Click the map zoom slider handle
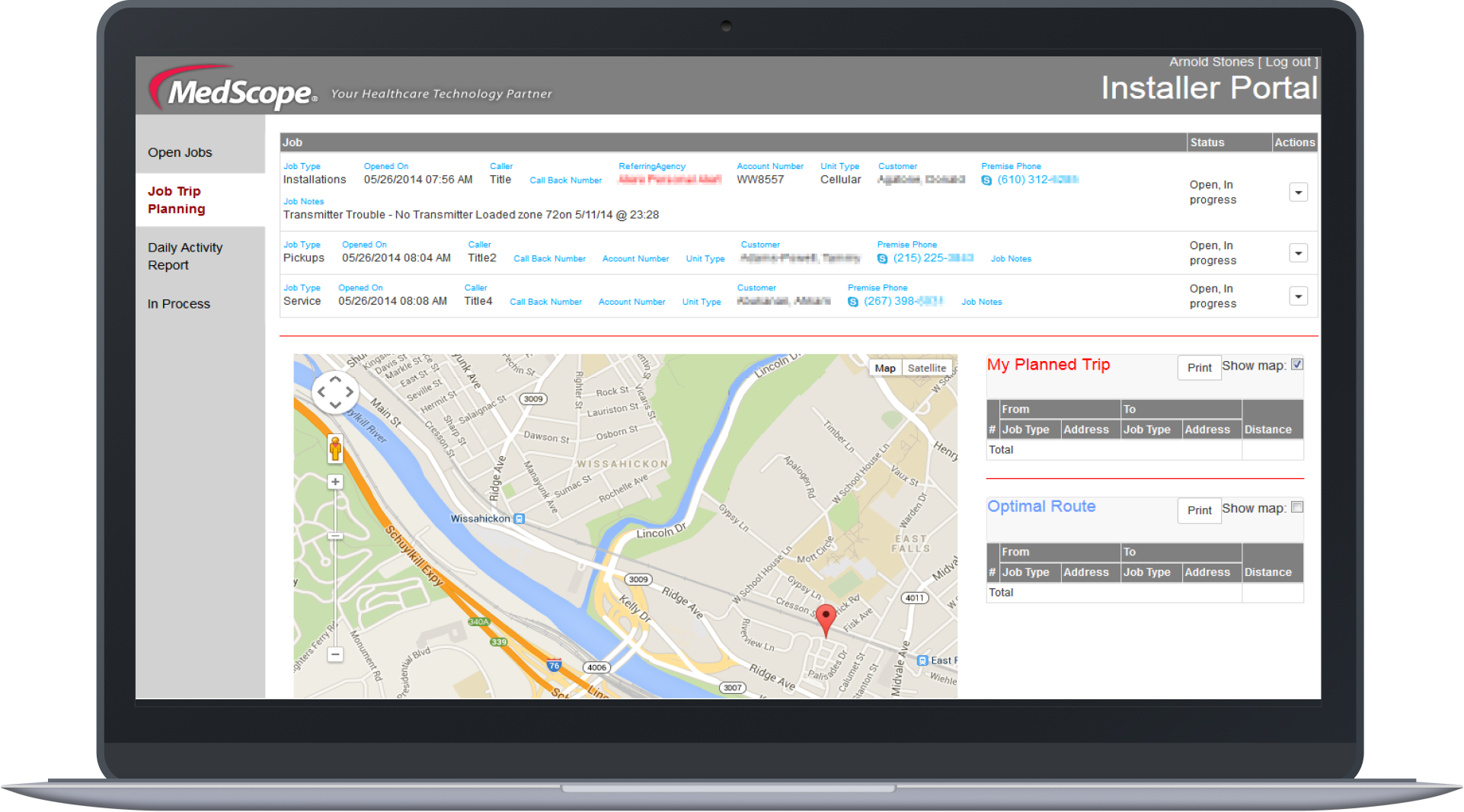1464x812 pixels. click(335, 536)
